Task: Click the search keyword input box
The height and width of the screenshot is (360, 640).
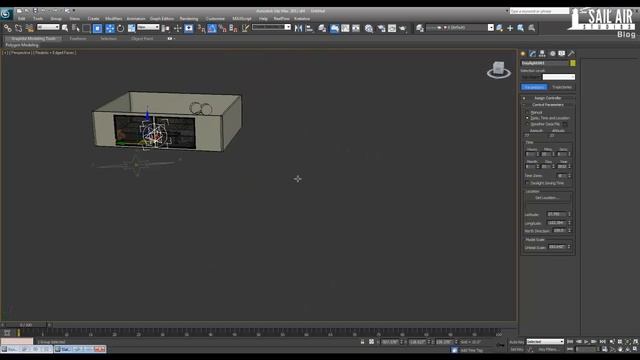Action: 539,11
